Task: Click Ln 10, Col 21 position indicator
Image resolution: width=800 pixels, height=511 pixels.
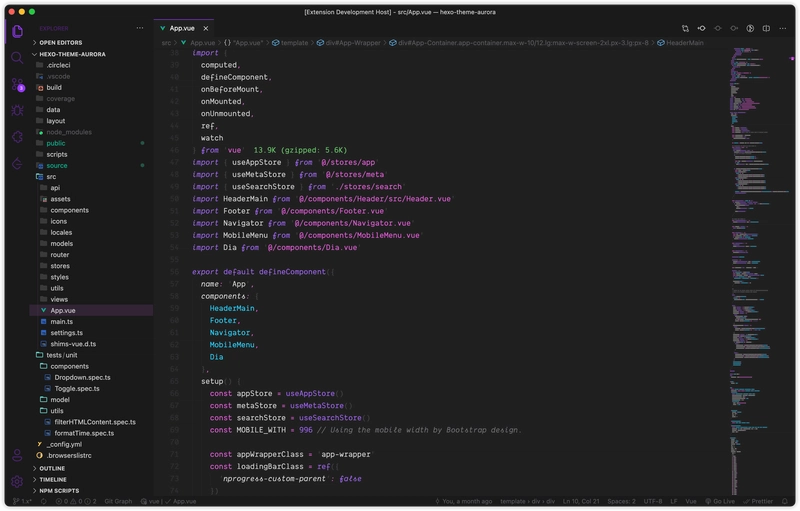Action: [581, 502]
